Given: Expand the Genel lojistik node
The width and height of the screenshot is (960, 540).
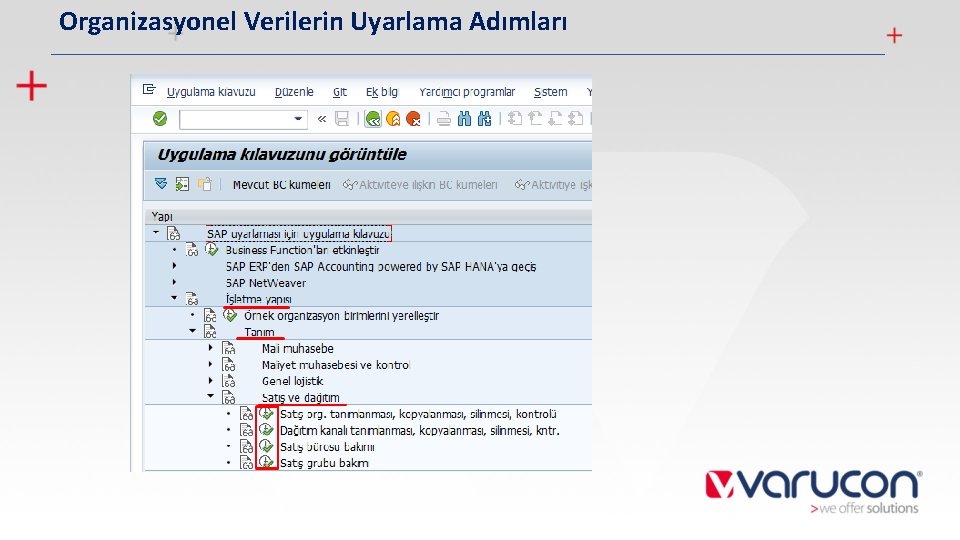Looking at the screenshot, I should (x=211, y=381).
